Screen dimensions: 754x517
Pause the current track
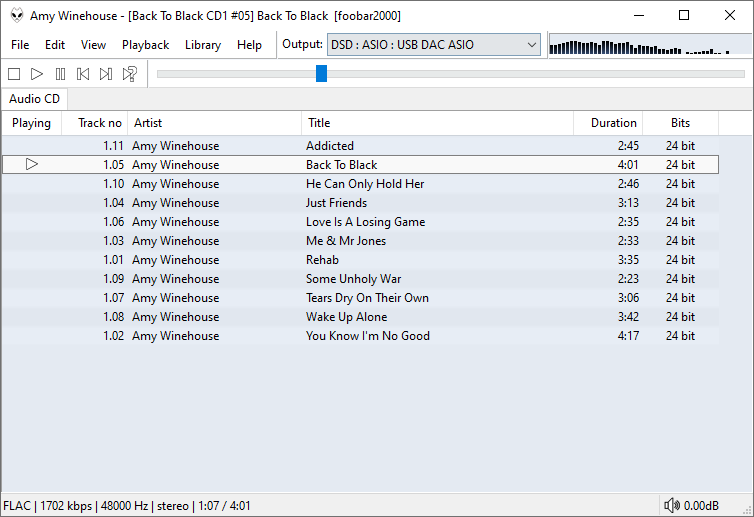coord(60,74)
